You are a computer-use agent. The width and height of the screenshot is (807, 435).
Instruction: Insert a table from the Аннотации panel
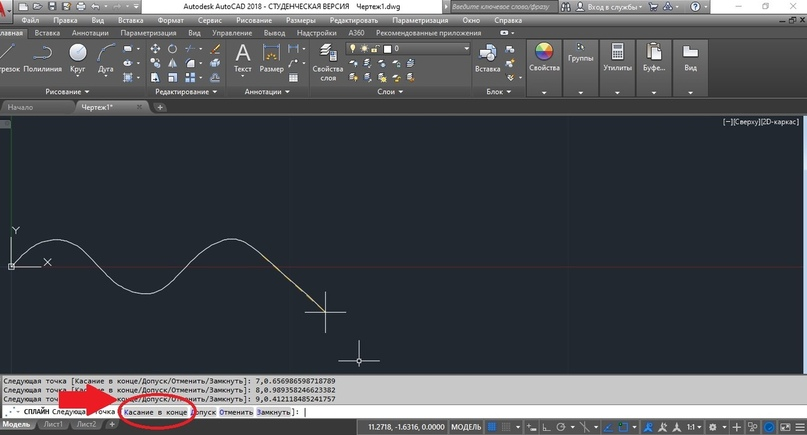(293, 78)
